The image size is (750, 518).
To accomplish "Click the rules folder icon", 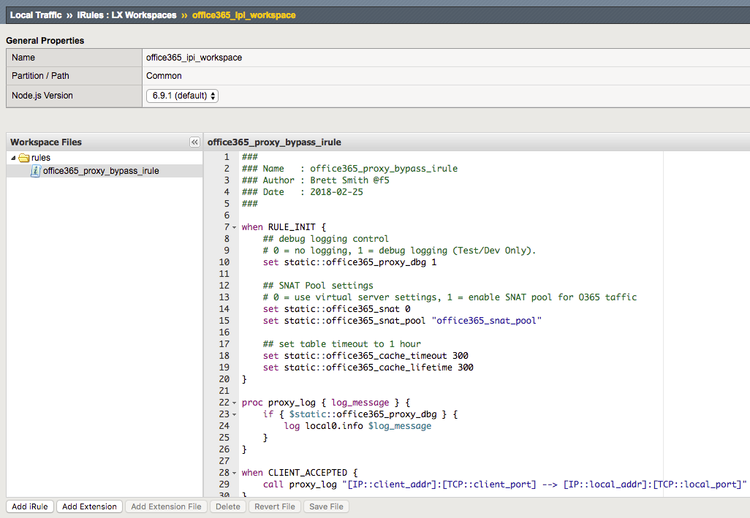I will (x=23, y=158).
